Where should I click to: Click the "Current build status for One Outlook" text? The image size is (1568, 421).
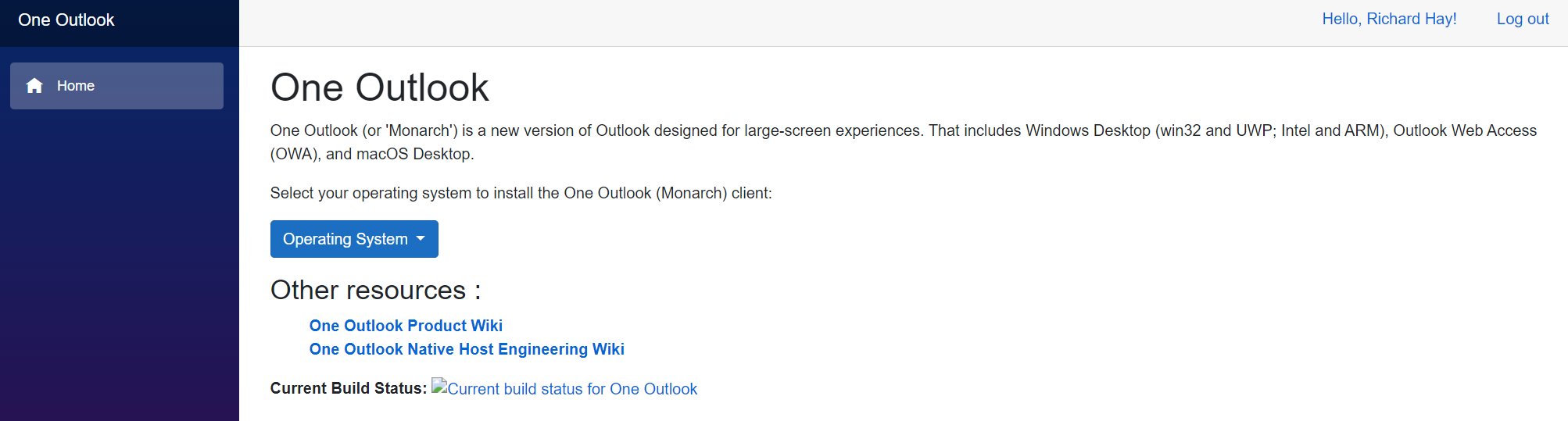tap(572, 389)
